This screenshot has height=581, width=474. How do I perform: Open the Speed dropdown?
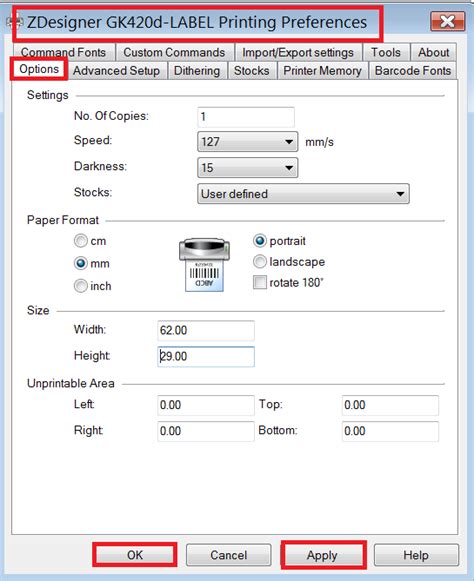(248, 142)
